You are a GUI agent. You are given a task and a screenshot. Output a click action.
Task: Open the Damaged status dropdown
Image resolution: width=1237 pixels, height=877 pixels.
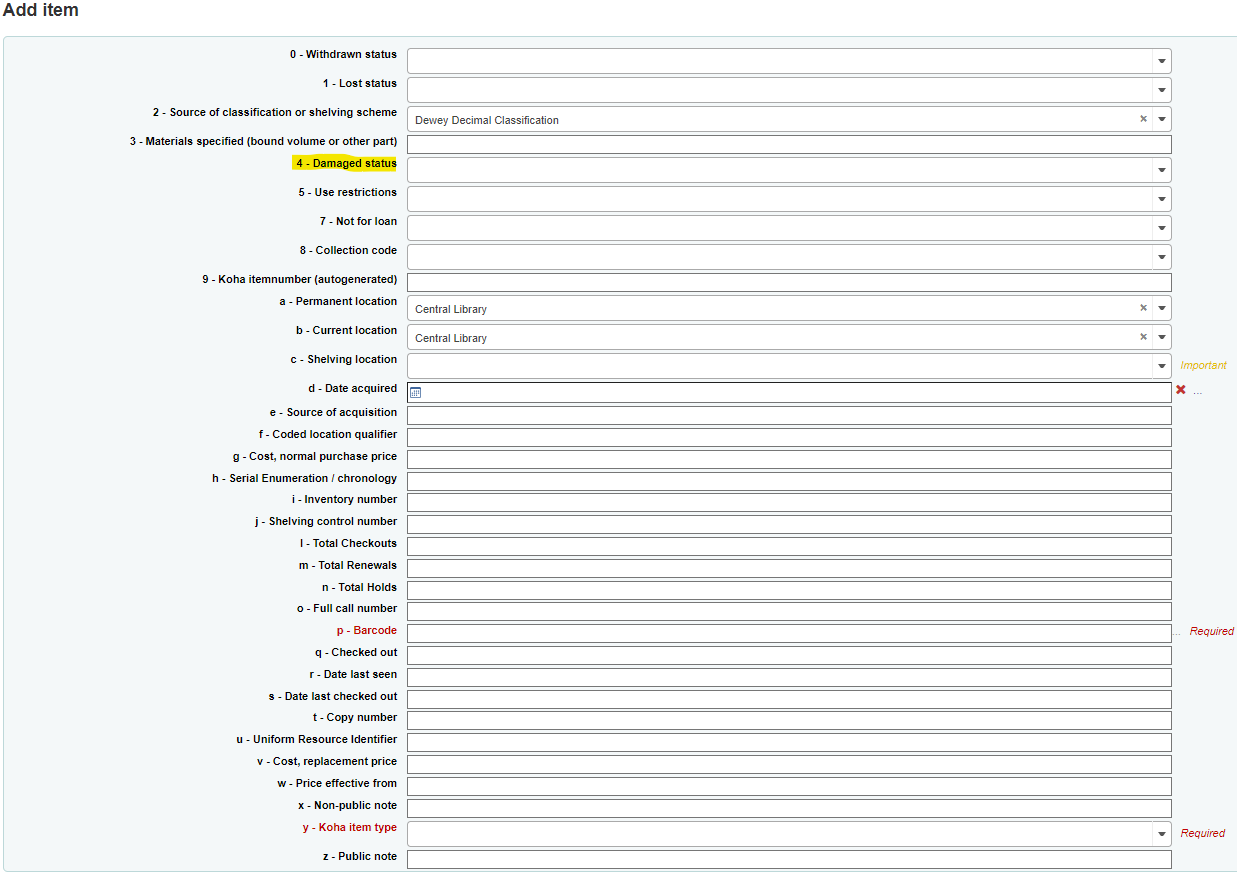tap(1161, 170)
